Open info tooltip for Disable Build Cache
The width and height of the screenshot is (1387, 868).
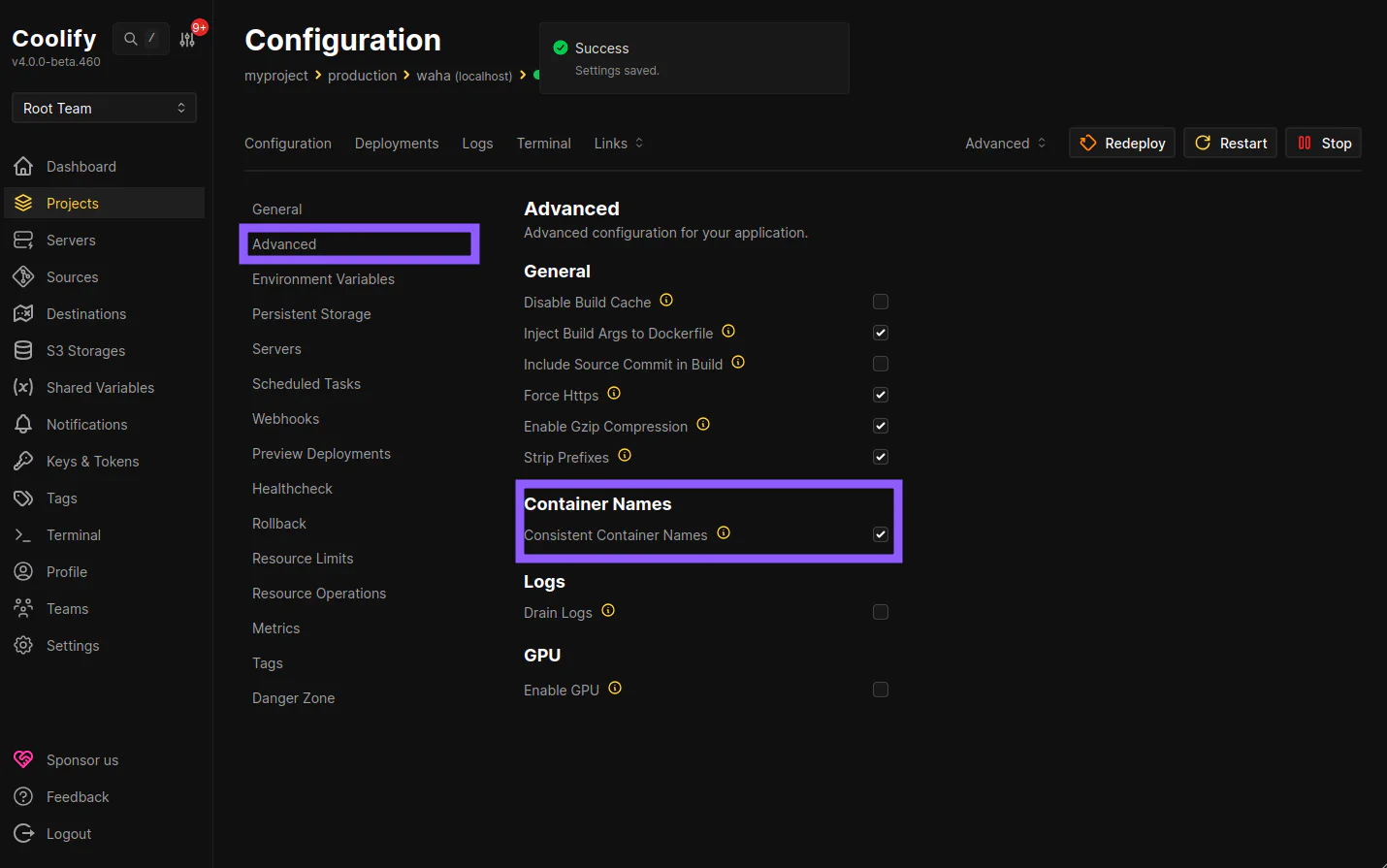(x=666, y=301)
